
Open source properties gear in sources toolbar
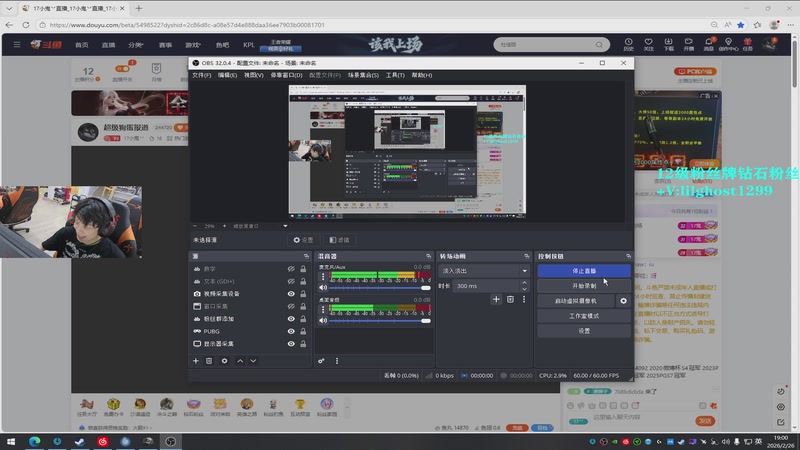click(x=224, y=361)
